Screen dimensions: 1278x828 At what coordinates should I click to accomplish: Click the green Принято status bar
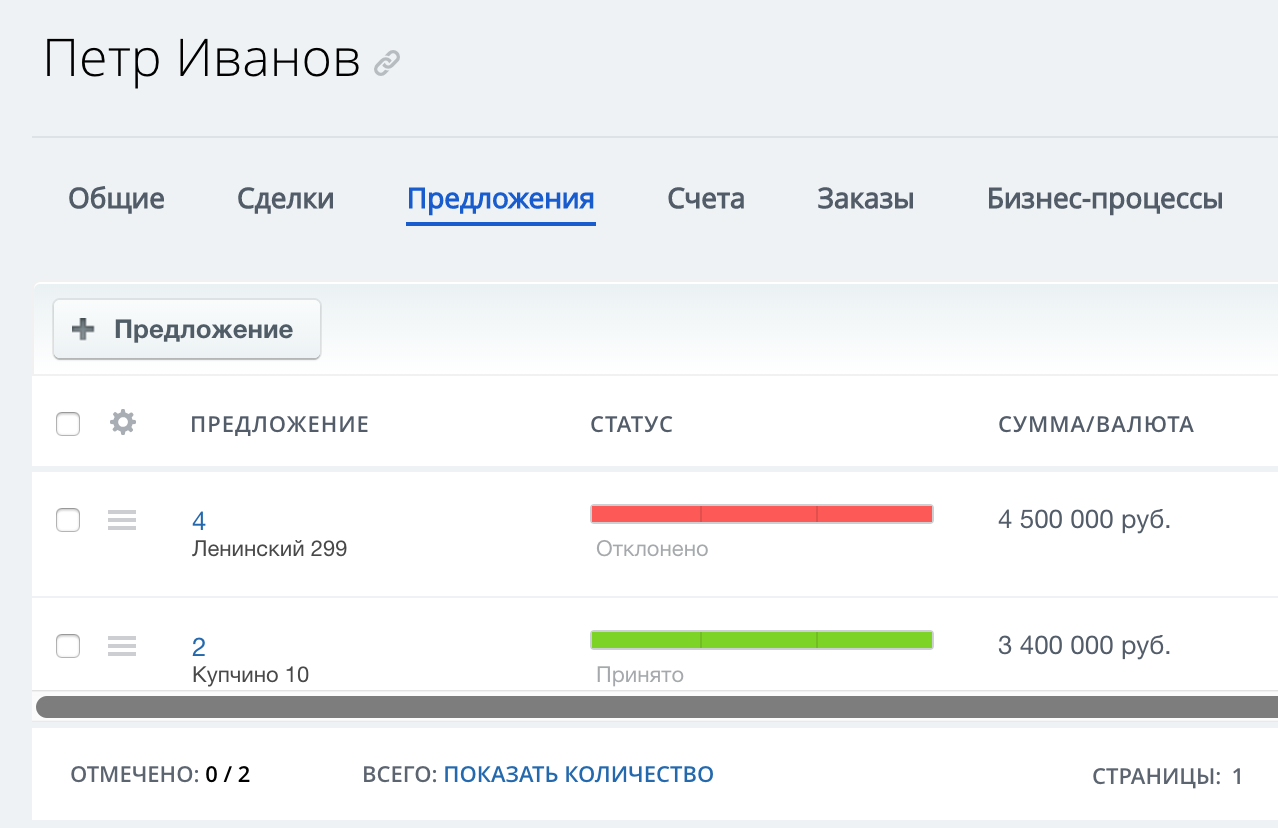(761, 640)
